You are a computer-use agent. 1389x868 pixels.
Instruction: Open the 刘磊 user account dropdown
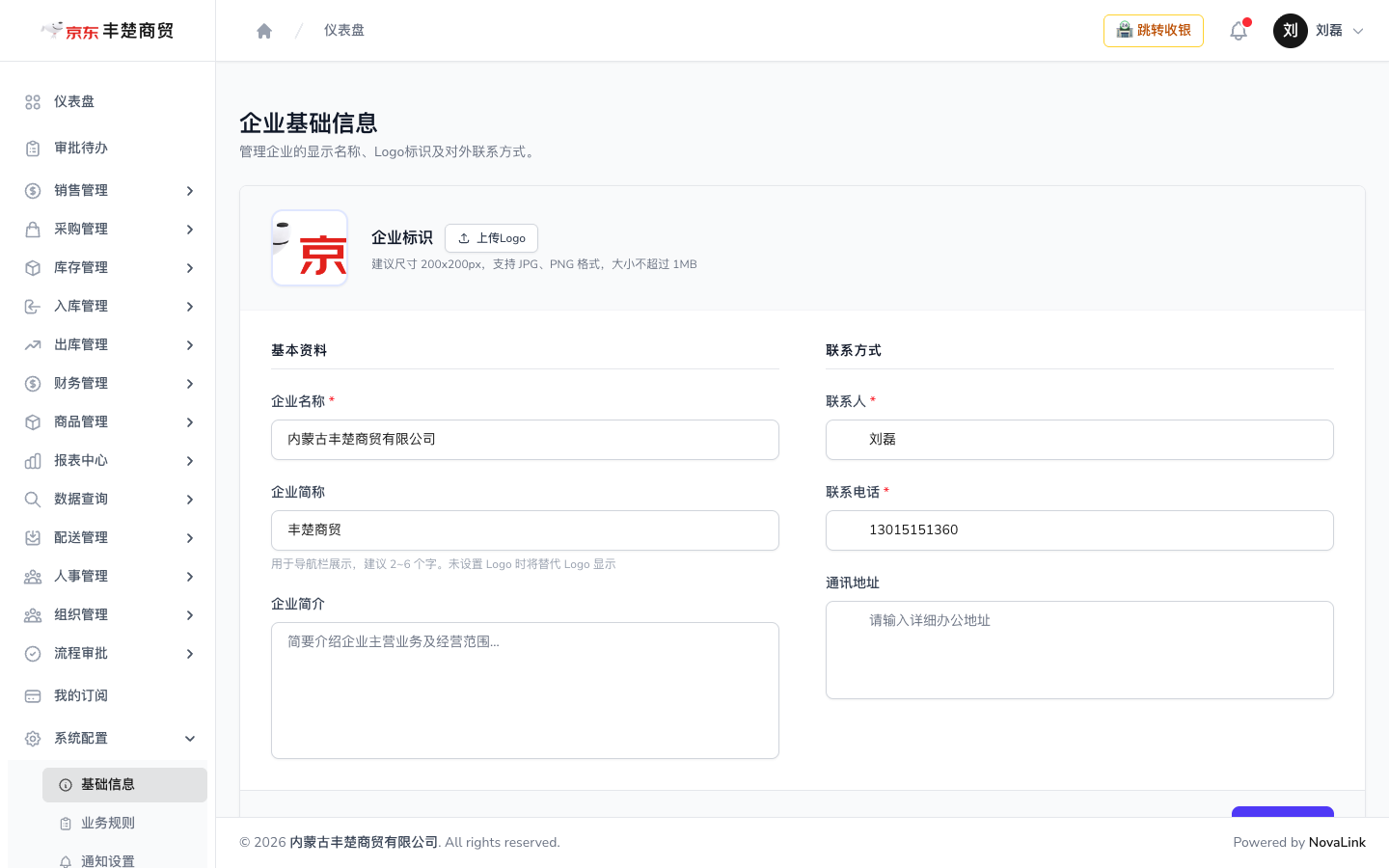point(1320,31)
